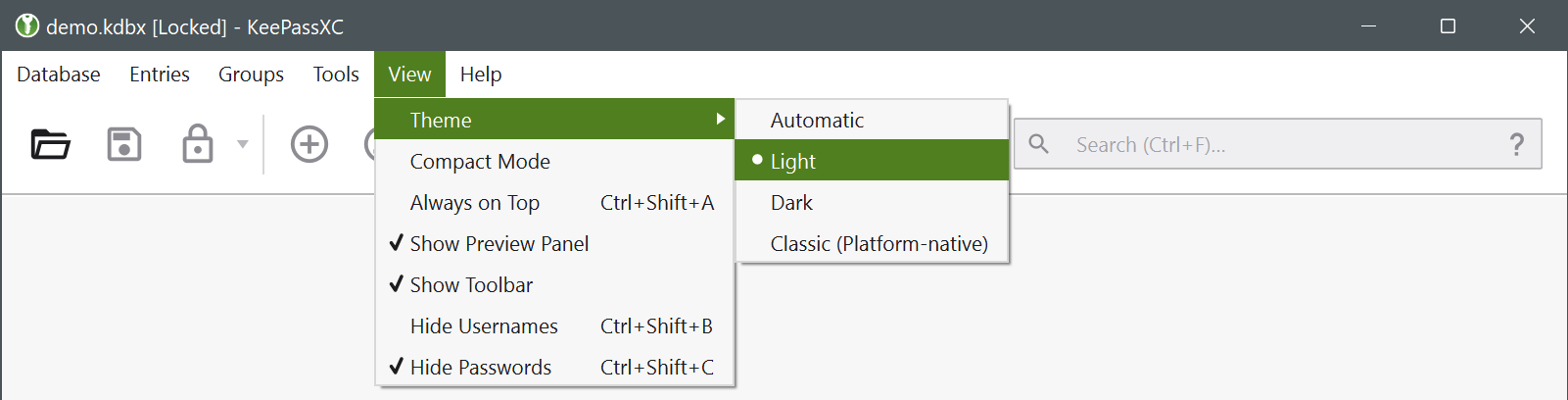Image resolution: width=1568 pixels, height=400 pixels.
Task: Toggle the Show Toolbar option
Action: (471, 285)
